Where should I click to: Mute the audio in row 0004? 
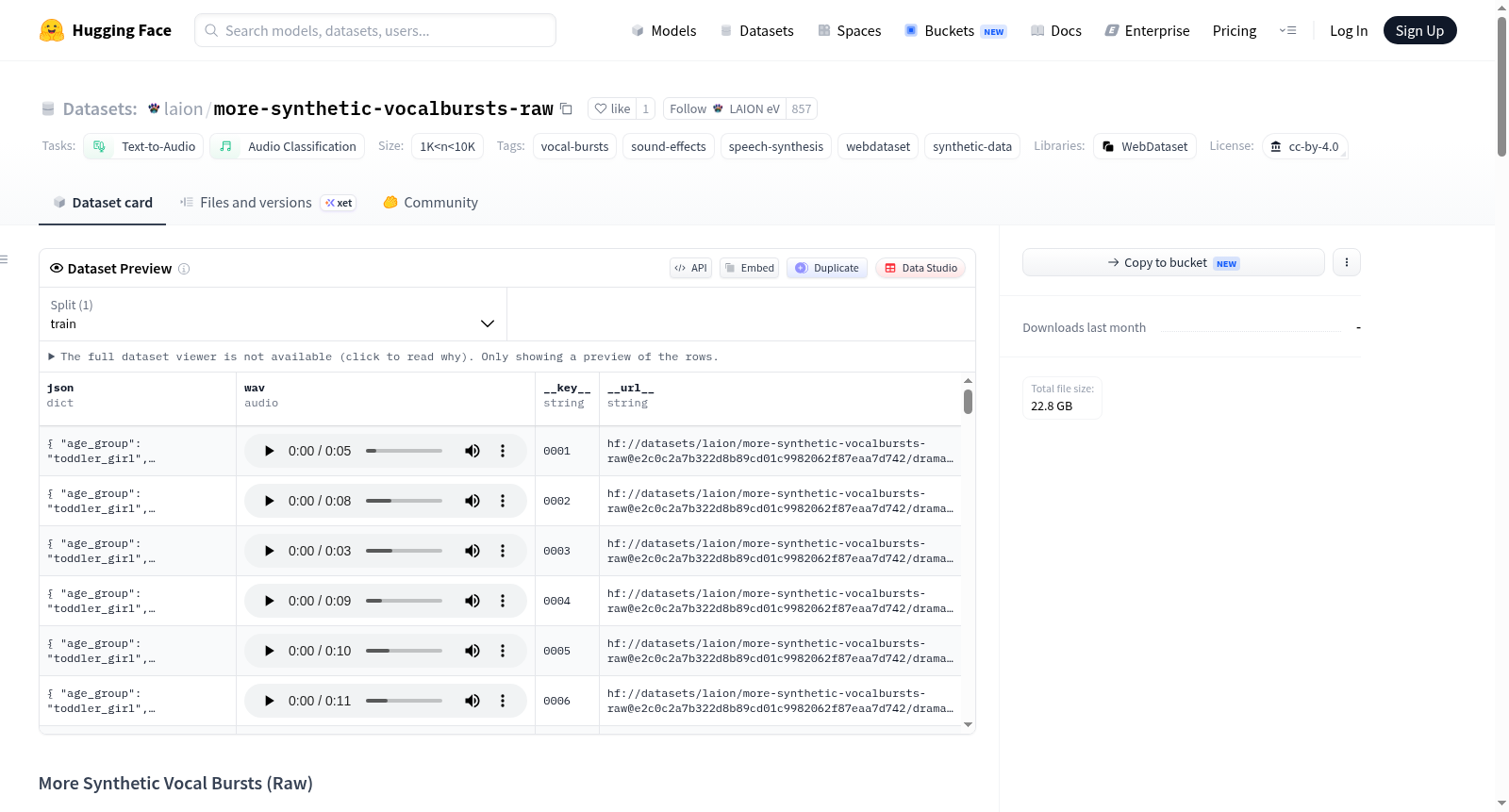[473, 601]
